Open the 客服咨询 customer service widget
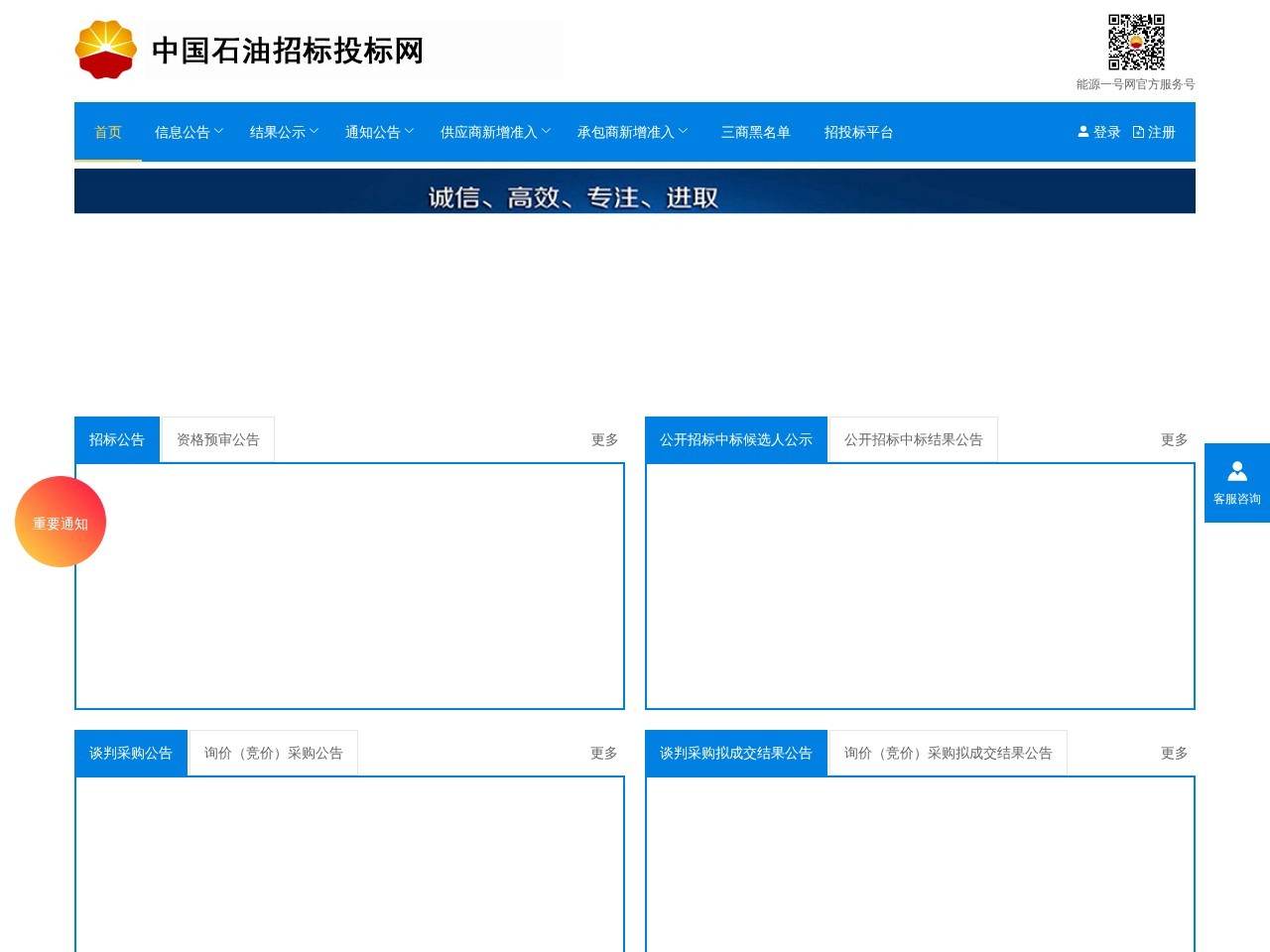 point(1237,483)
